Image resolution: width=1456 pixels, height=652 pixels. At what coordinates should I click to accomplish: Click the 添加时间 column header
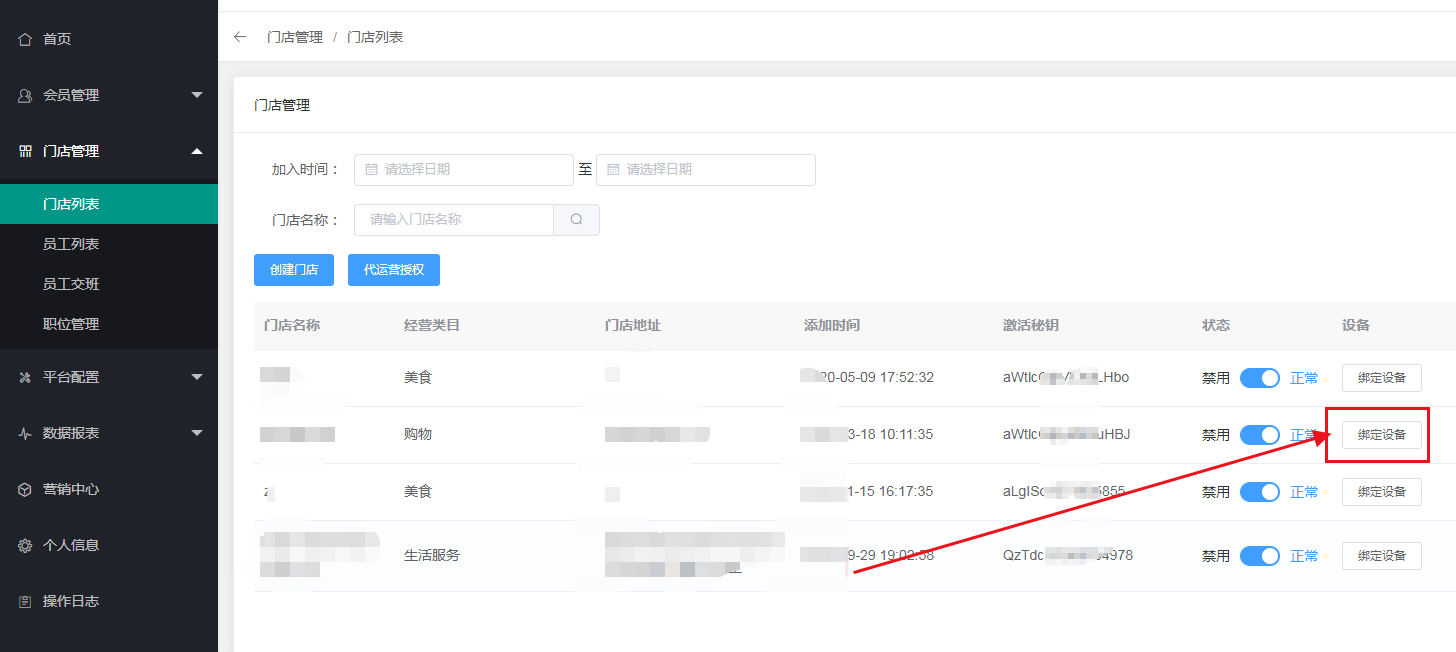point(832,326)
